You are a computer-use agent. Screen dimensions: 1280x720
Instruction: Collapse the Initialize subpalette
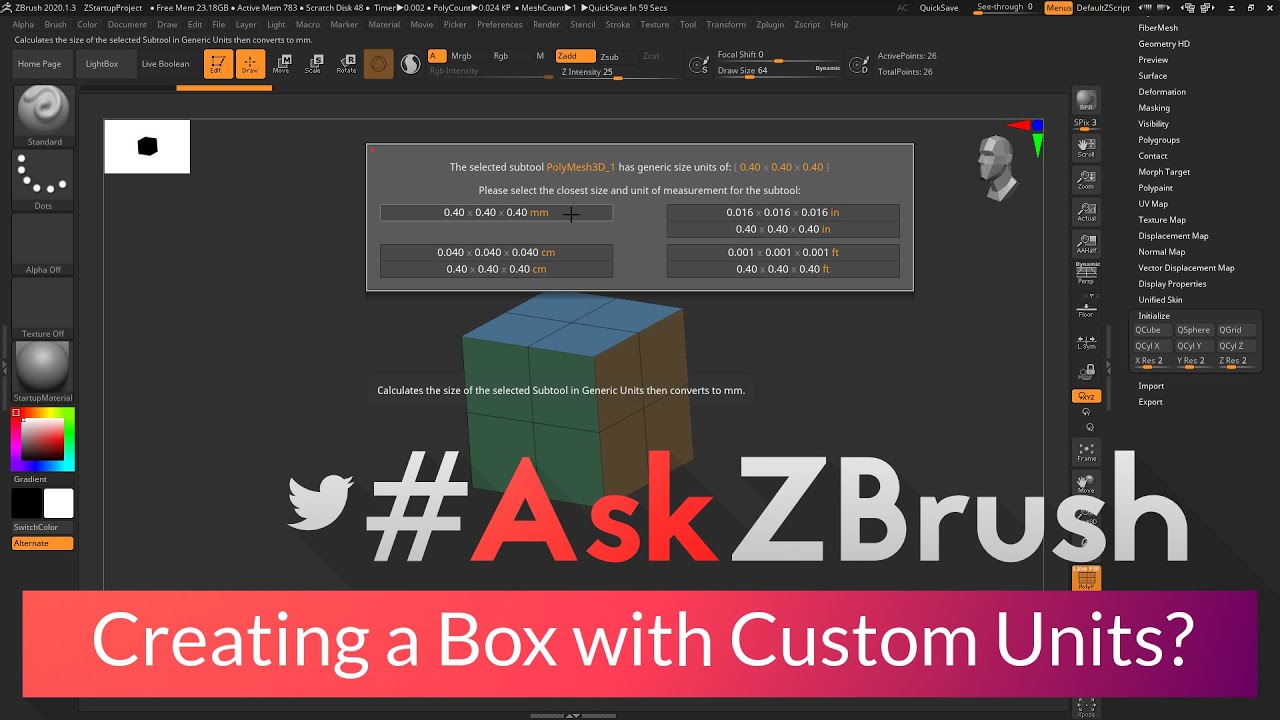pyautogui.click(x=1154, y=316)
